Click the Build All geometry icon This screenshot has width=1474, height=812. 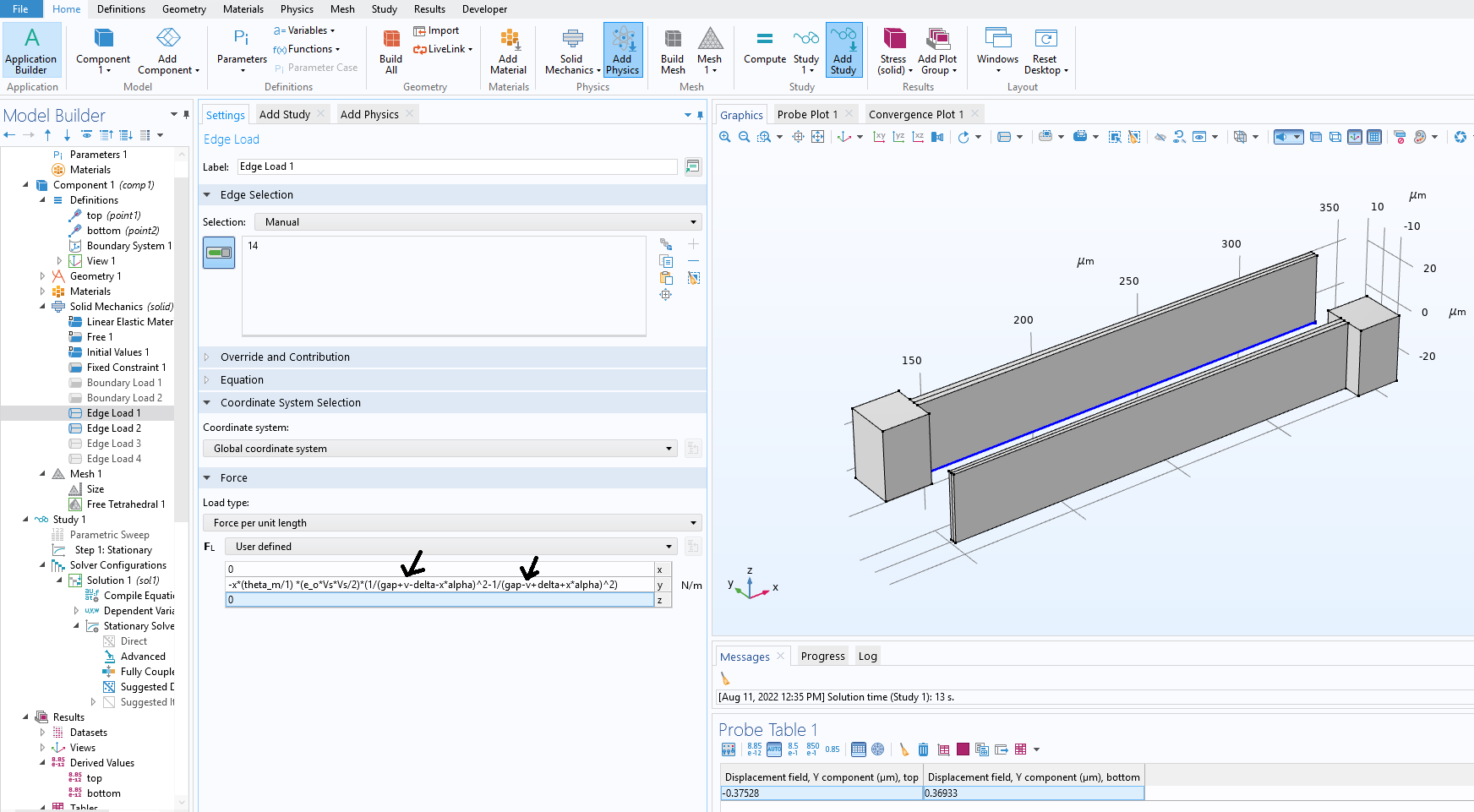[x=390, y=50]
